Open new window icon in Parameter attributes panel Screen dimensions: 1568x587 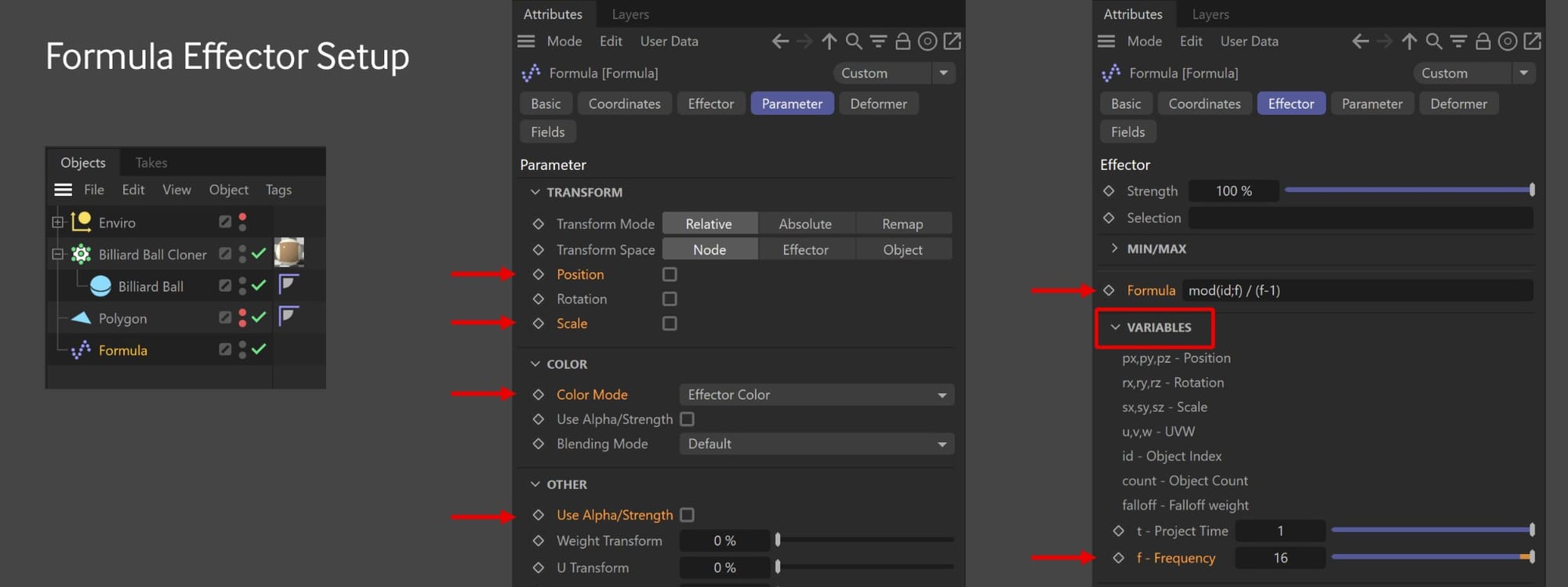click(x=952, y=42)
